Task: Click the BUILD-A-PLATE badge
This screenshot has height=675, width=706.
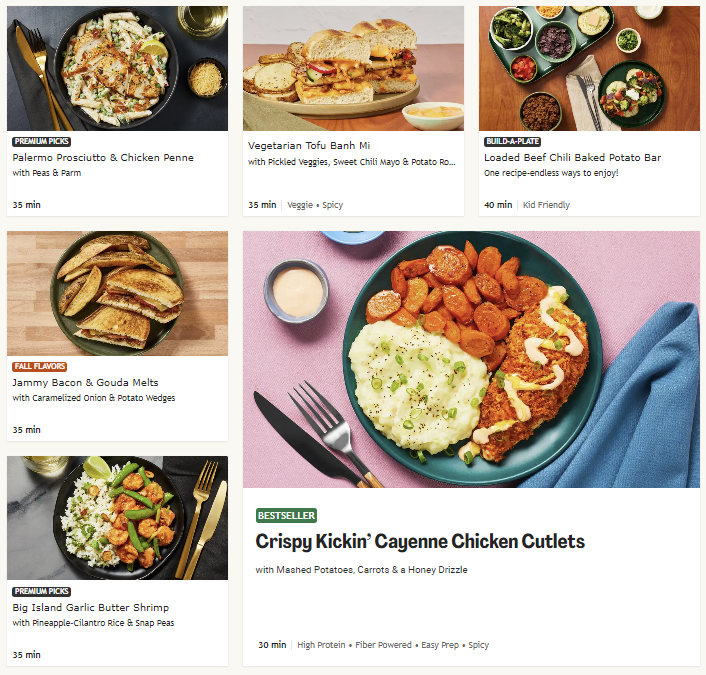Action: point(512,141)
